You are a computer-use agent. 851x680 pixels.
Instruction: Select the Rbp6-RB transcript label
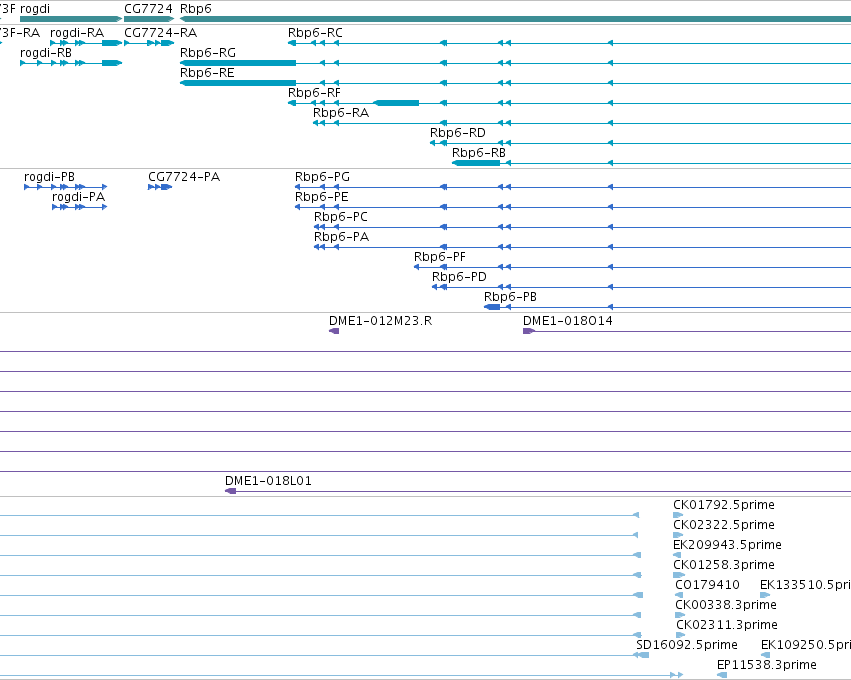pos(479,153)
